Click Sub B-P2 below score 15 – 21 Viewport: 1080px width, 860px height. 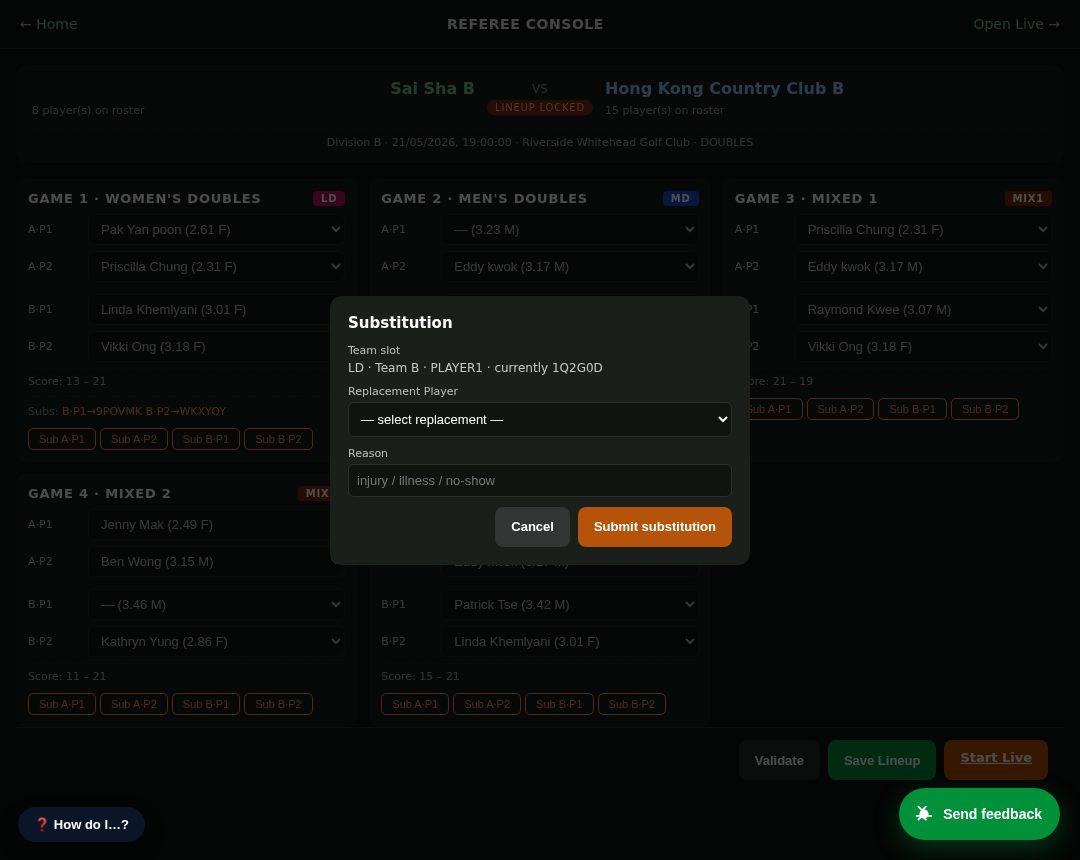(x=632, y=704)
